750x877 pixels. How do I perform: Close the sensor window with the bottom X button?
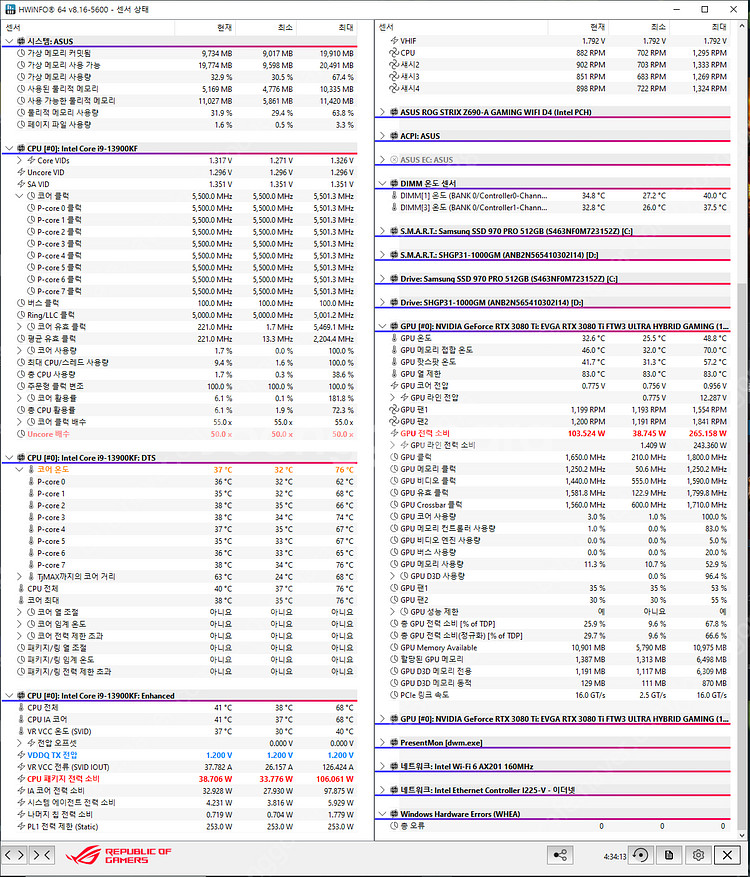tap(727, 855)
